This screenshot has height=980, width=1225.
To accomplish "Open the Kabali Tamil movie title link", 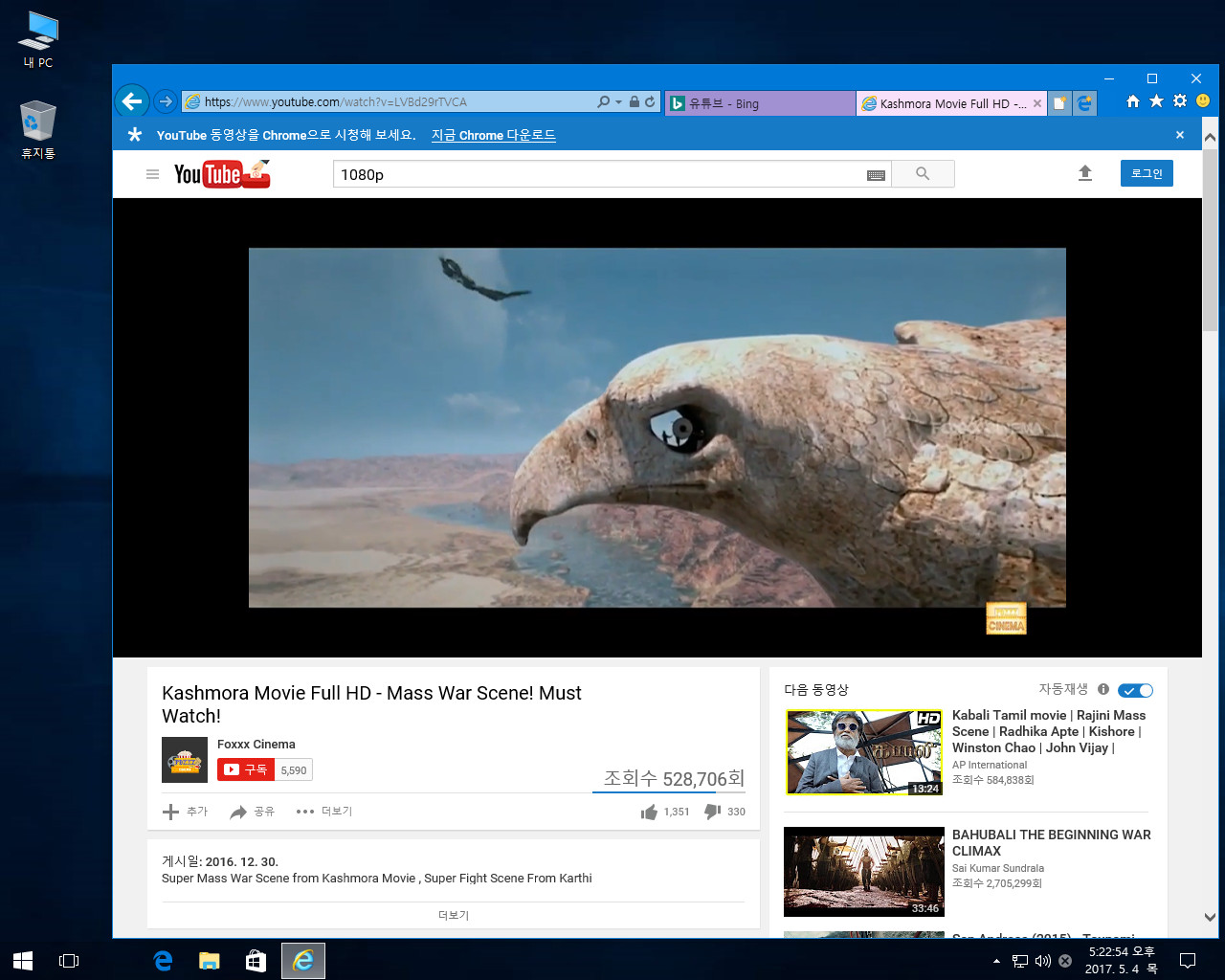I will pyautogui.click(x=1049, y=731).
